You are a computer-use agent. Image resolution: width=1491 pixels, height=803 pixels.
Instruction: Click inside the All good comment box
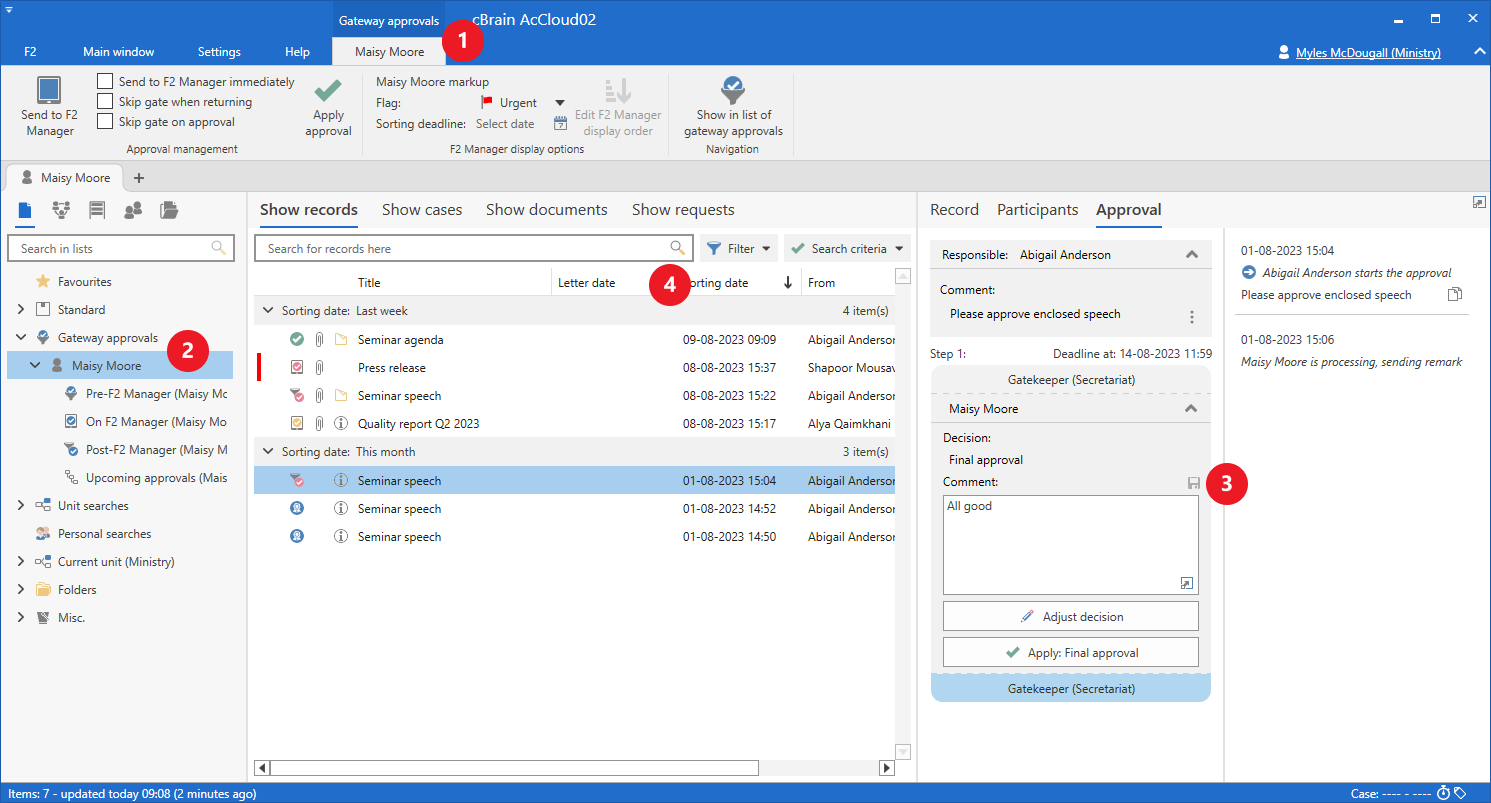pos(1070,545)
